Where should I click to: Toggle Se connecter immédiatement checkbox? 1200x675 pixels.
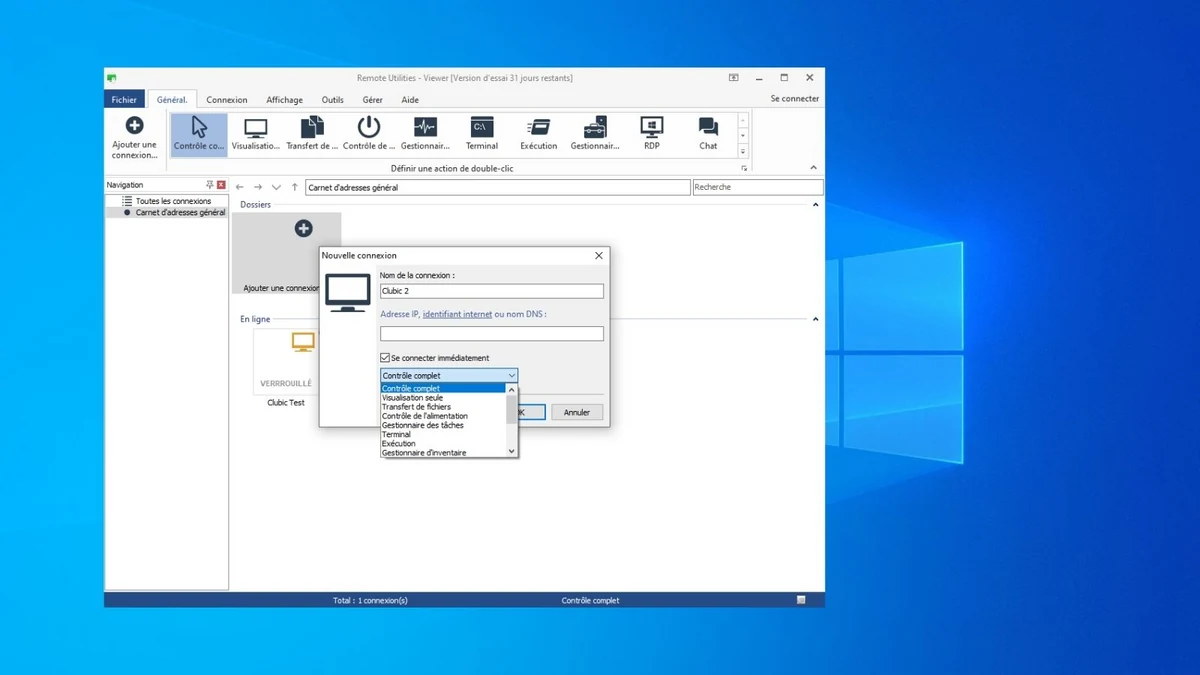click(385, 358)
